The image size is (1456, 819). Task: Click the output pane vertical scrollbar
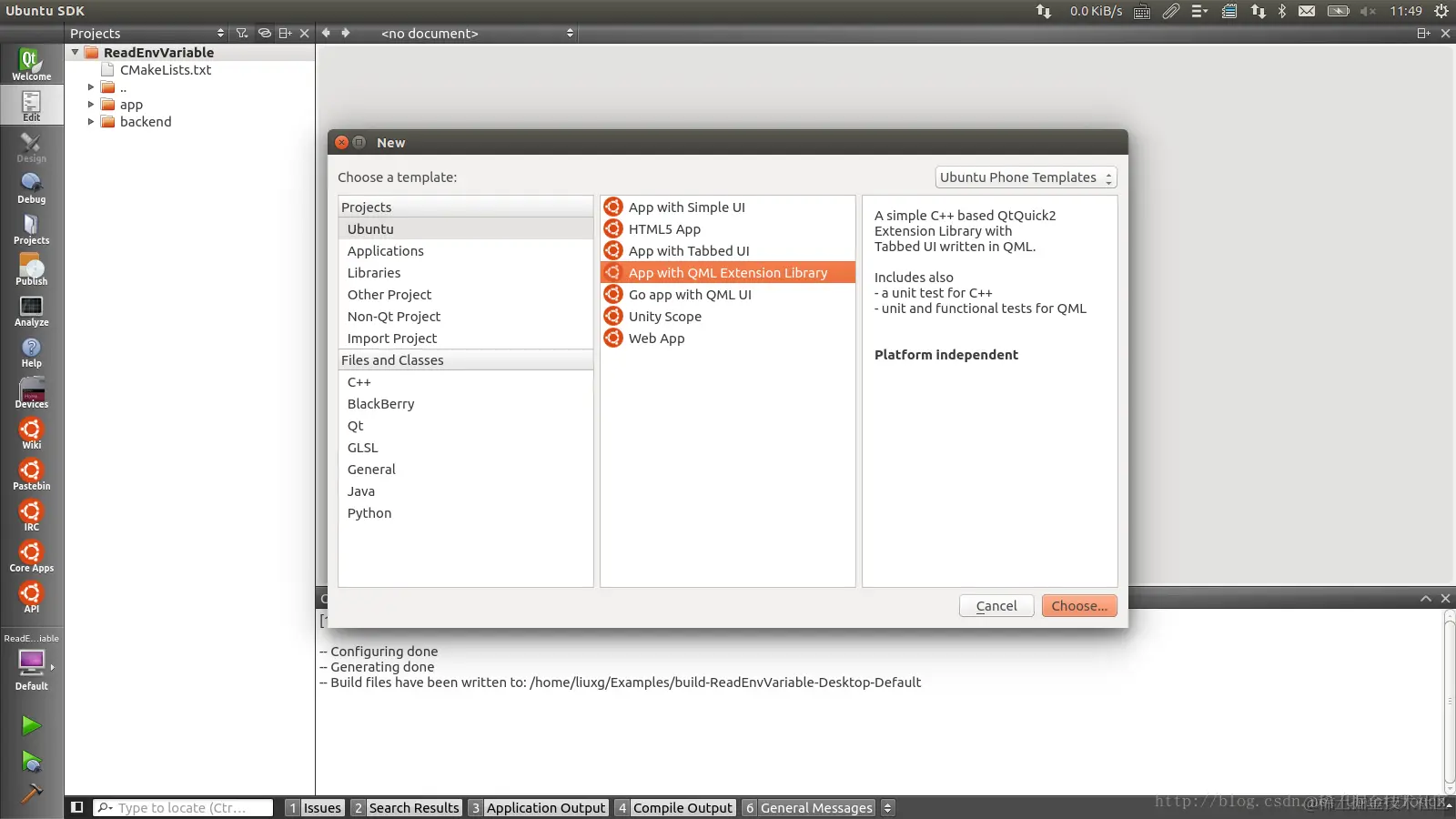click(1449, 701)
